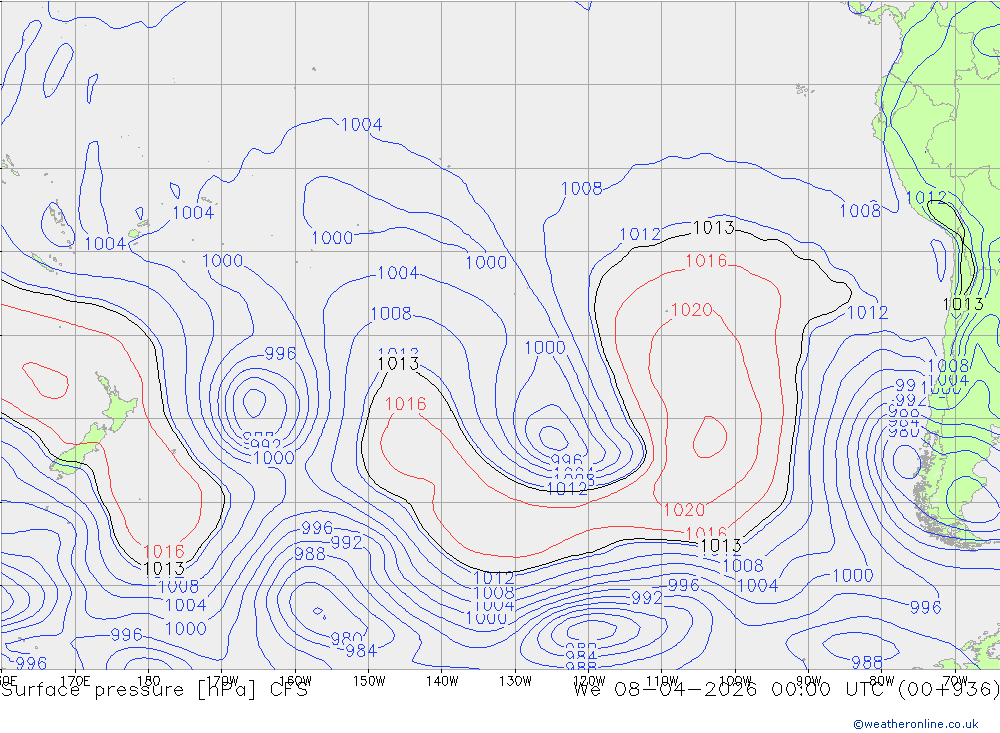
Task: Click the 'Surface pressure [hPa] CFS' title
Action: [154, 690]
